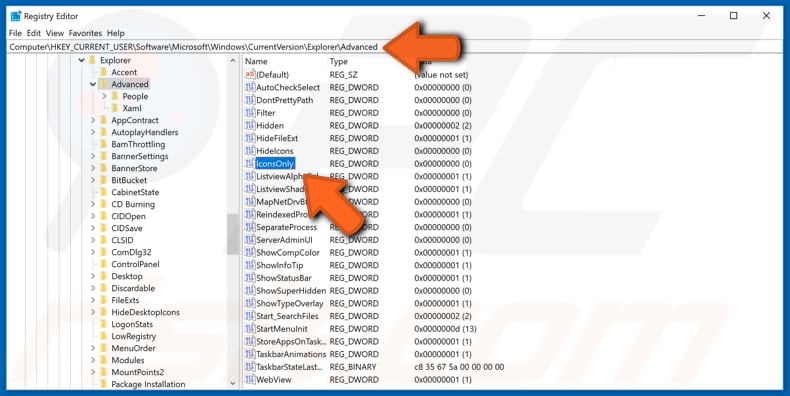Collapse the Explorer tree node

tap(82, 60)
